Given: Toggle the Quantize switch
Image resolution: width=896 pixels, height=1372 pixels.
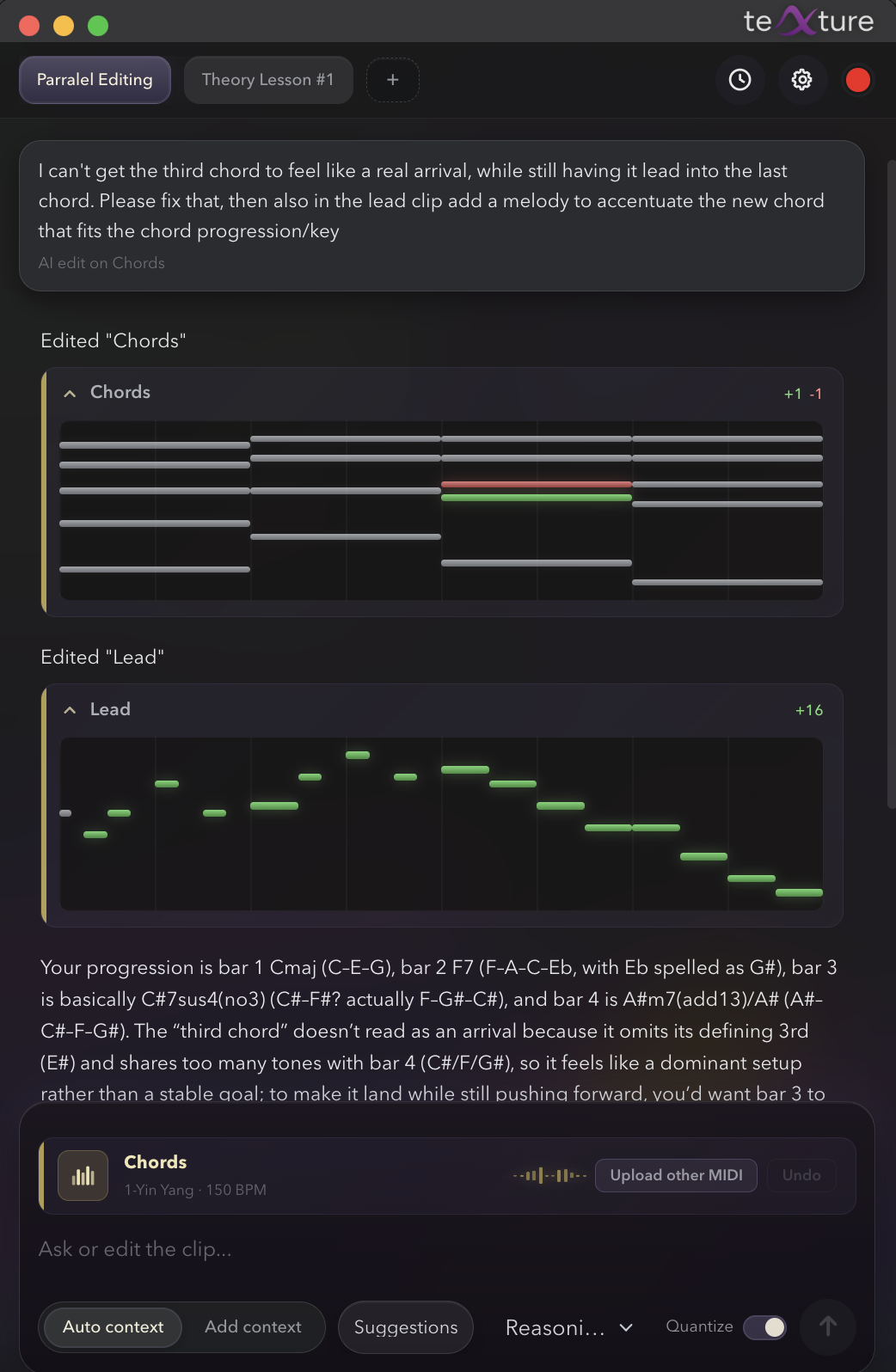Looking at the screenshot, I should (764, 1326).
